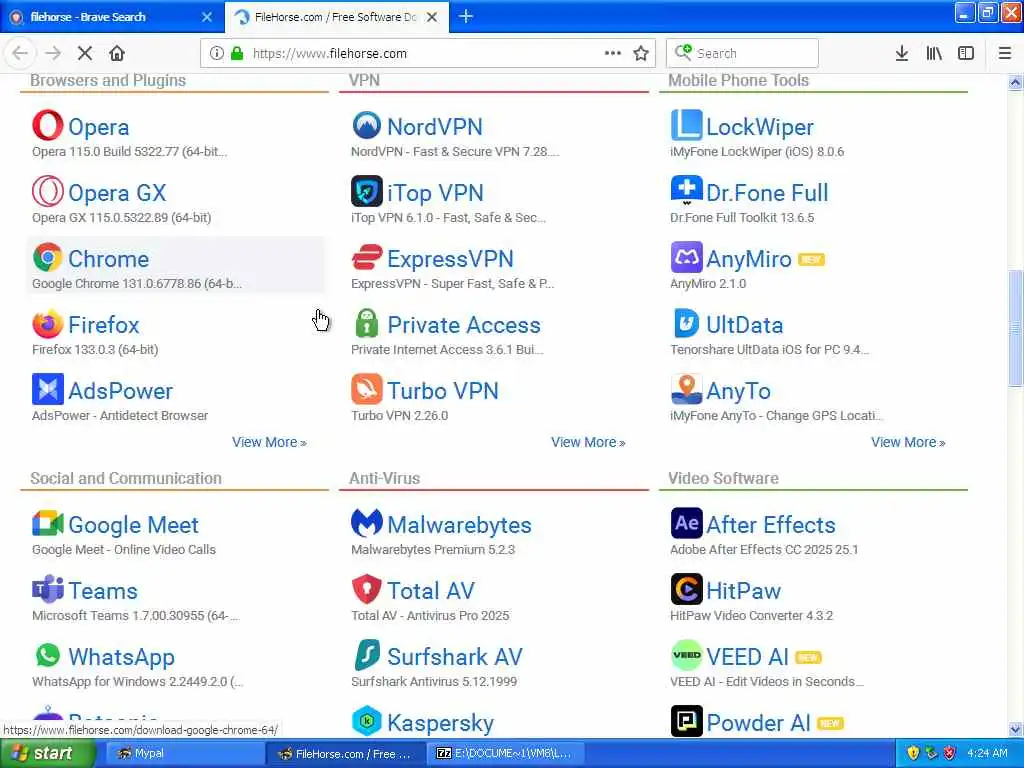
Task: Click the Microsoft Teams logo icon
Action: [x=48, y=589]
